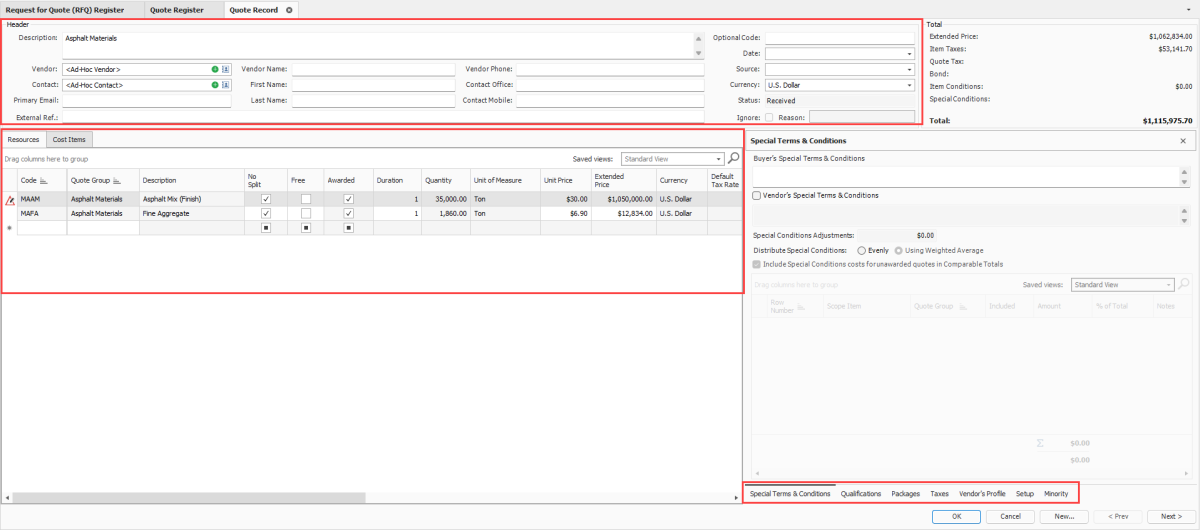Click the Quote Group column sort icon in Resources

coord(118,181)
